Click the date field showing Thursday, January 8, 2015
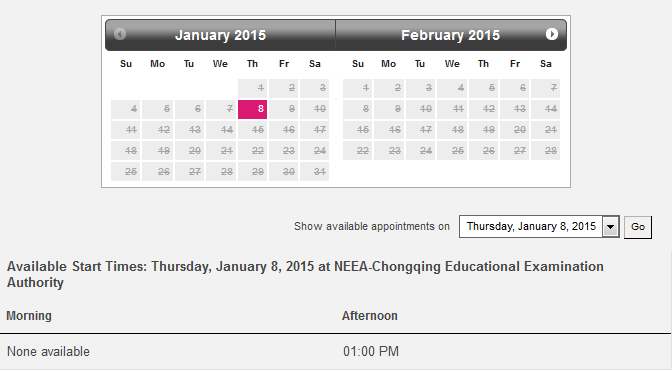The width and height of the screenshot is (672, 371). pyautogui.click(x=531, y=227)
